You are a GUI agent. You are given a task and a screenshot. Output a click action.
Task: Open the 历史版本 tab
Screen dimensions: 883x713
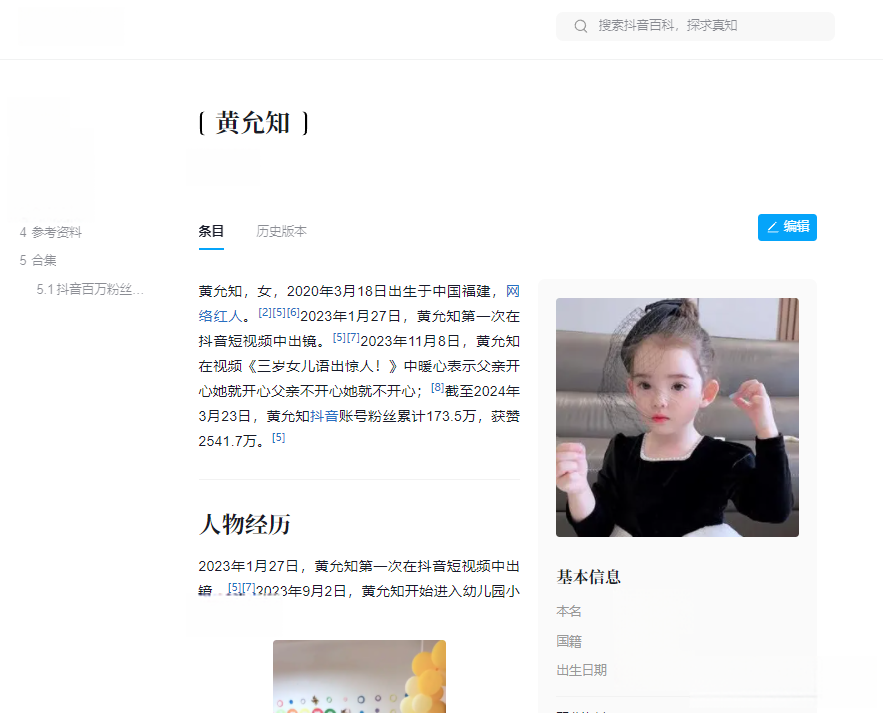(282, 231)
